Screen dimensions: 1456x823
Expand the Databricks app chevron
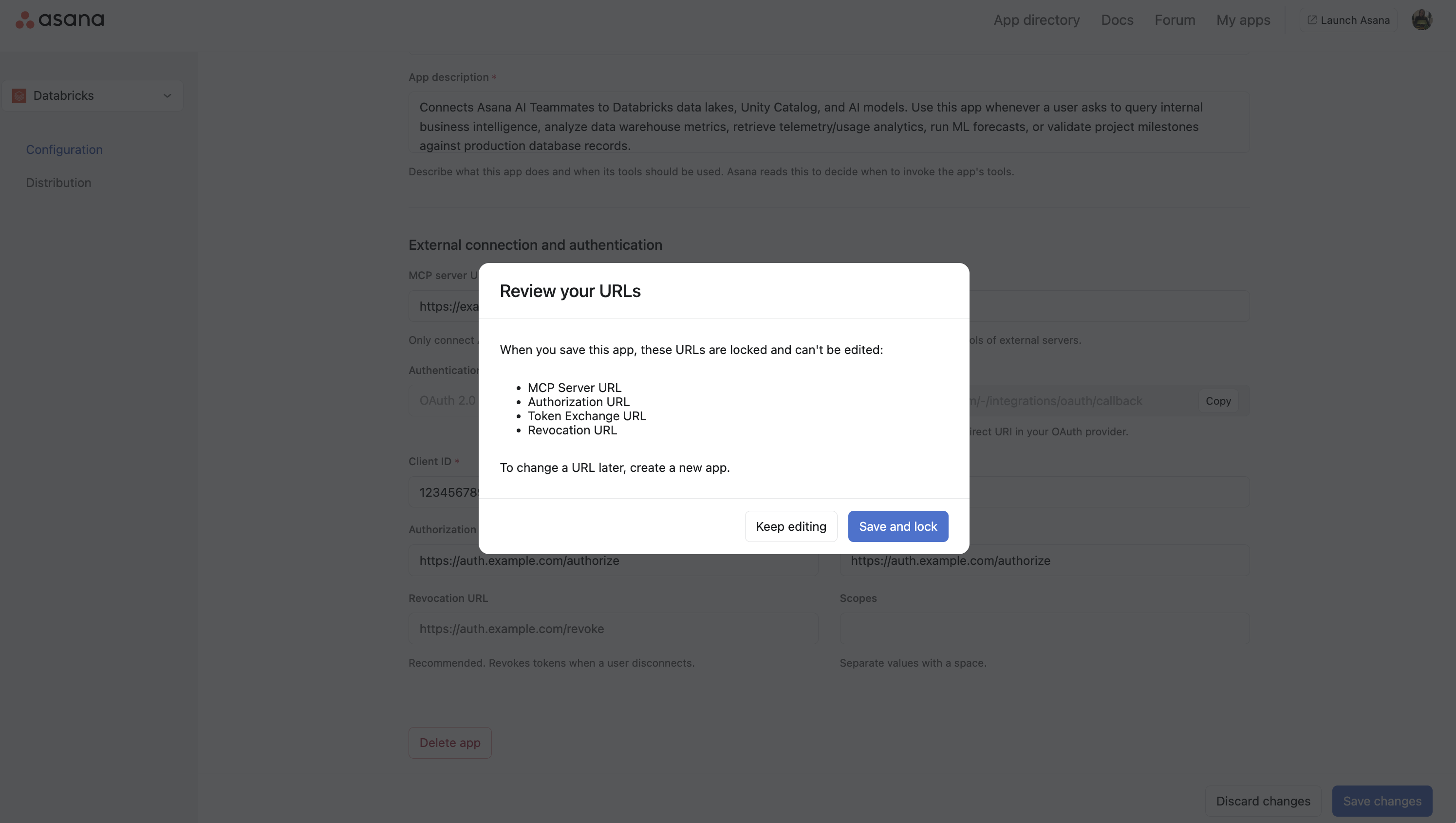168,95
